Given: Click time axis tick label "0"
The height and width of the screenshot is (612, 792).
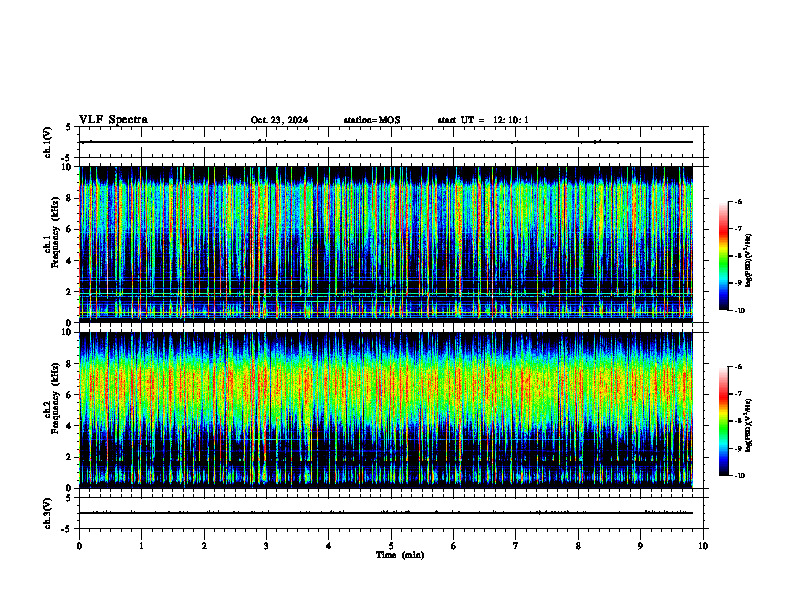Looking at the screenshot, I should tap(79, 546).
